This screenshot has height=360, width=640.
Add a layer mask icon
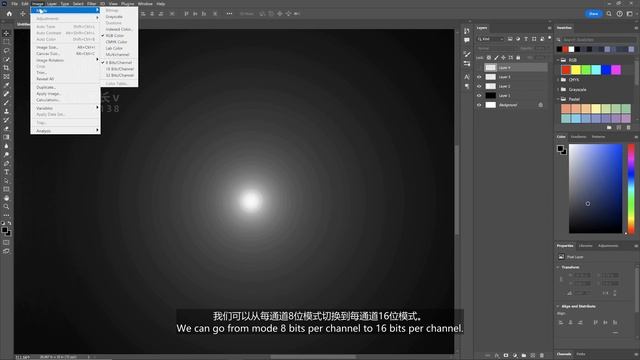point(506,356)
